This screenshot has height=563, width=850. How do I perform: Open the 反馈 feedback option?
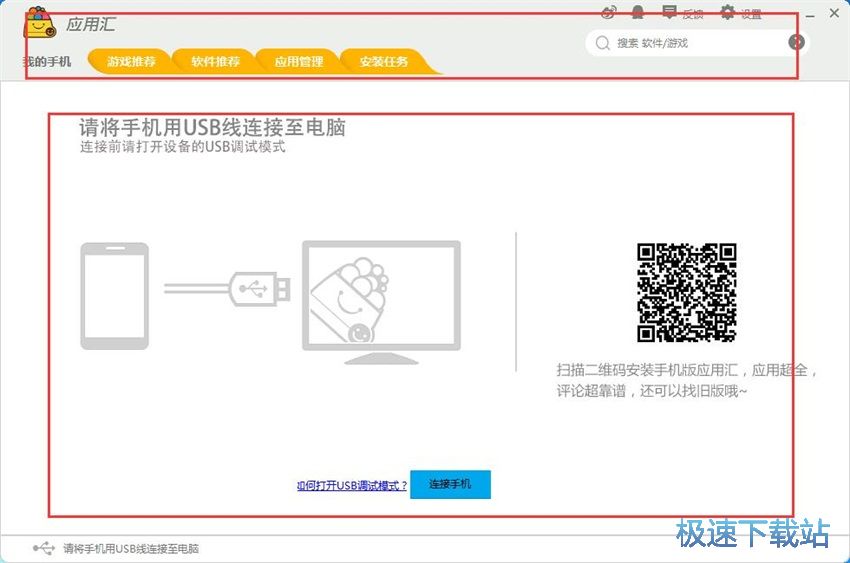pos(683,13)
